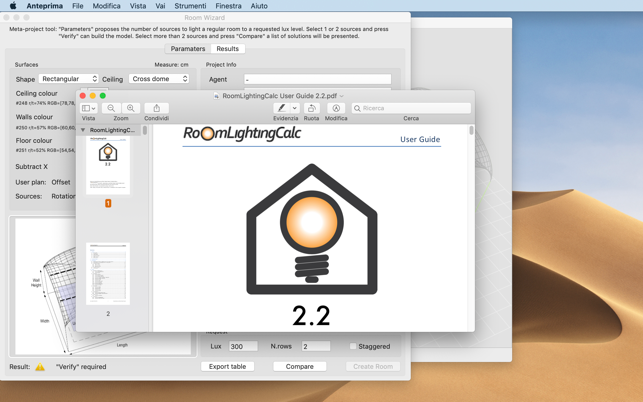This screenshot has height=402, width=643.
Task: Click the "Verify" required status text
Action: (81, 367)
